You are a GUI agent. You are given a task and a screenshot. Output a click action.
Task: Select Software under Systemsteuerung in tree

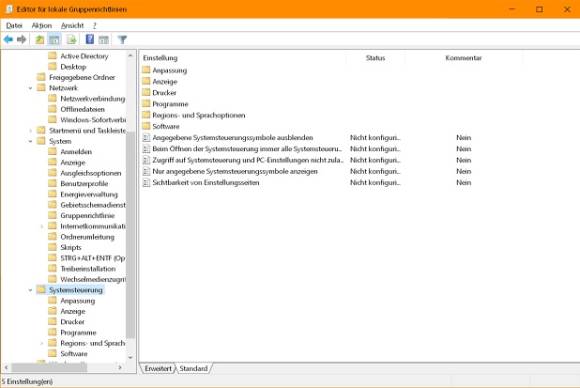point(74,354)
